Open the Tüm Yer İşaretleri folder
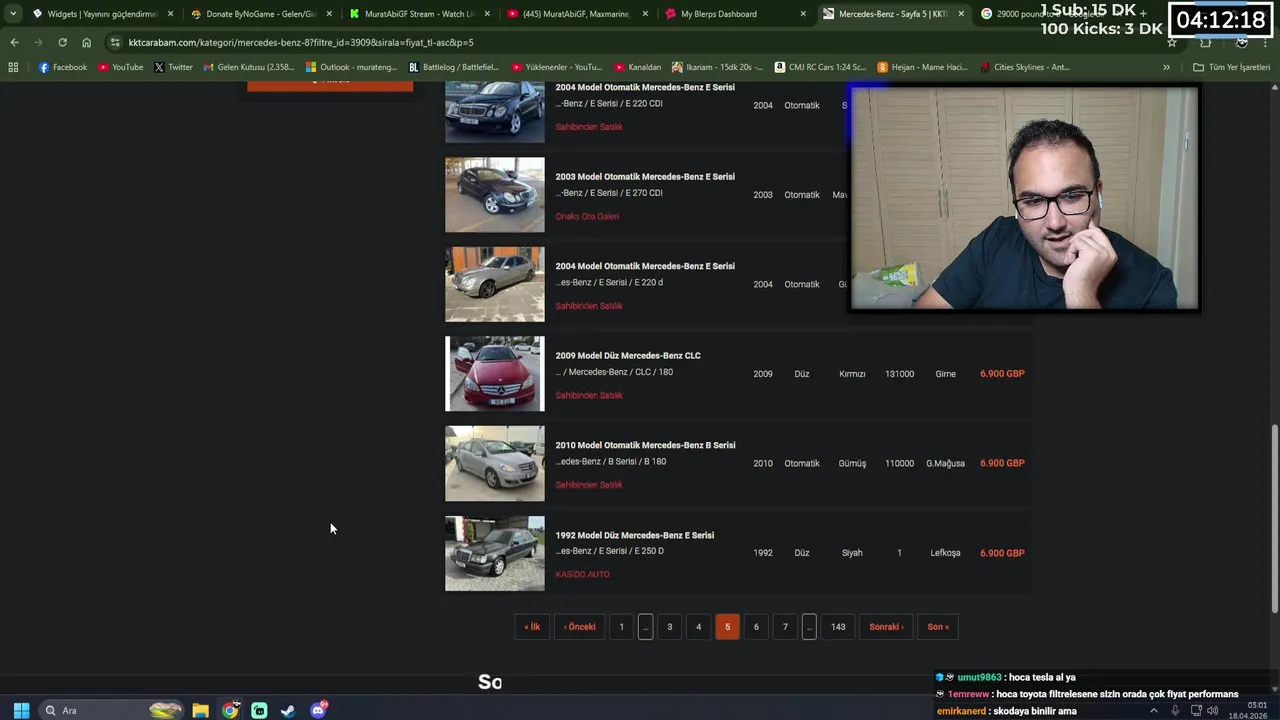 1231,67
